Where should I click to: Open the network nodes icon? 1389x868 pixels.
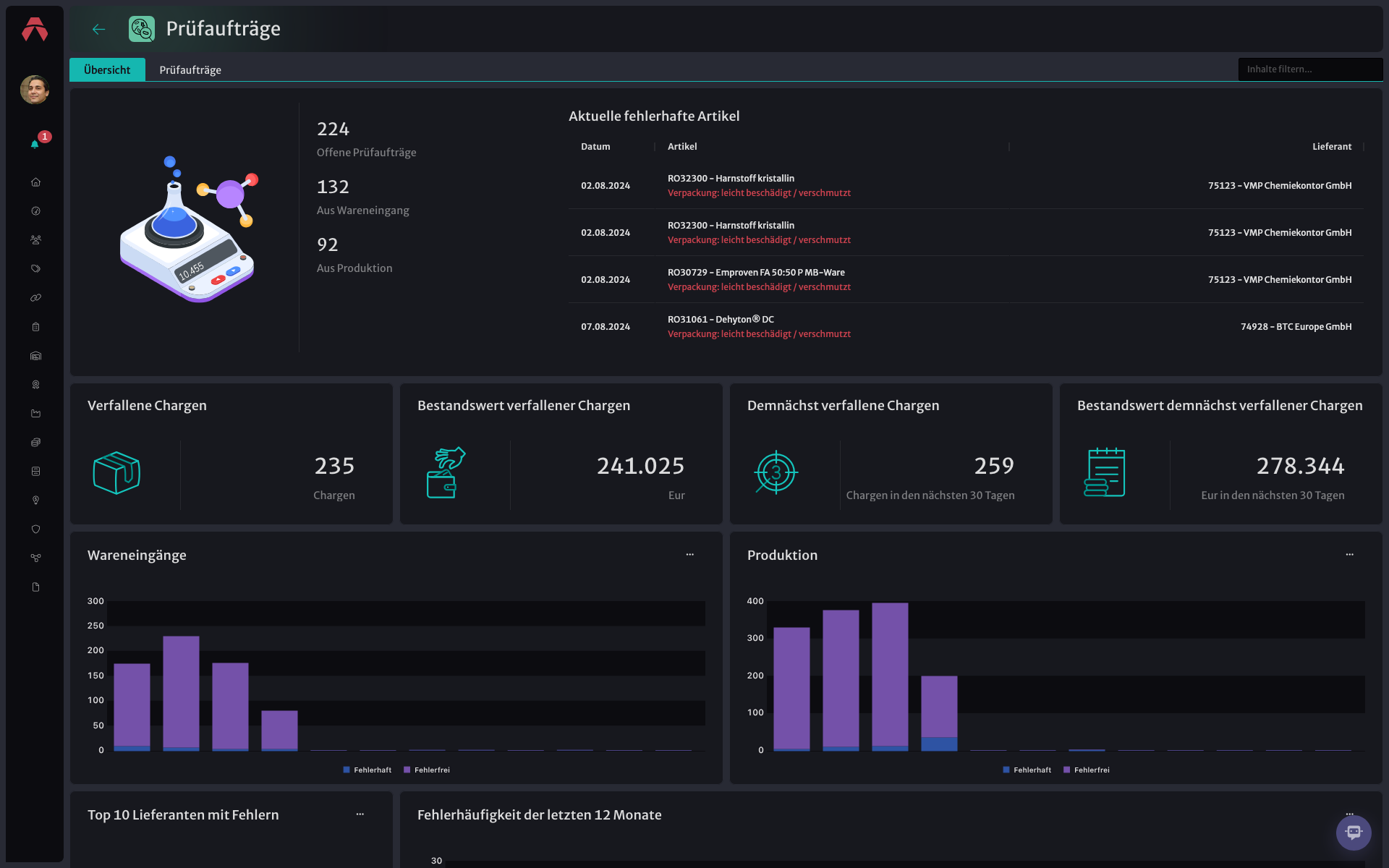(x=35, y=558)
